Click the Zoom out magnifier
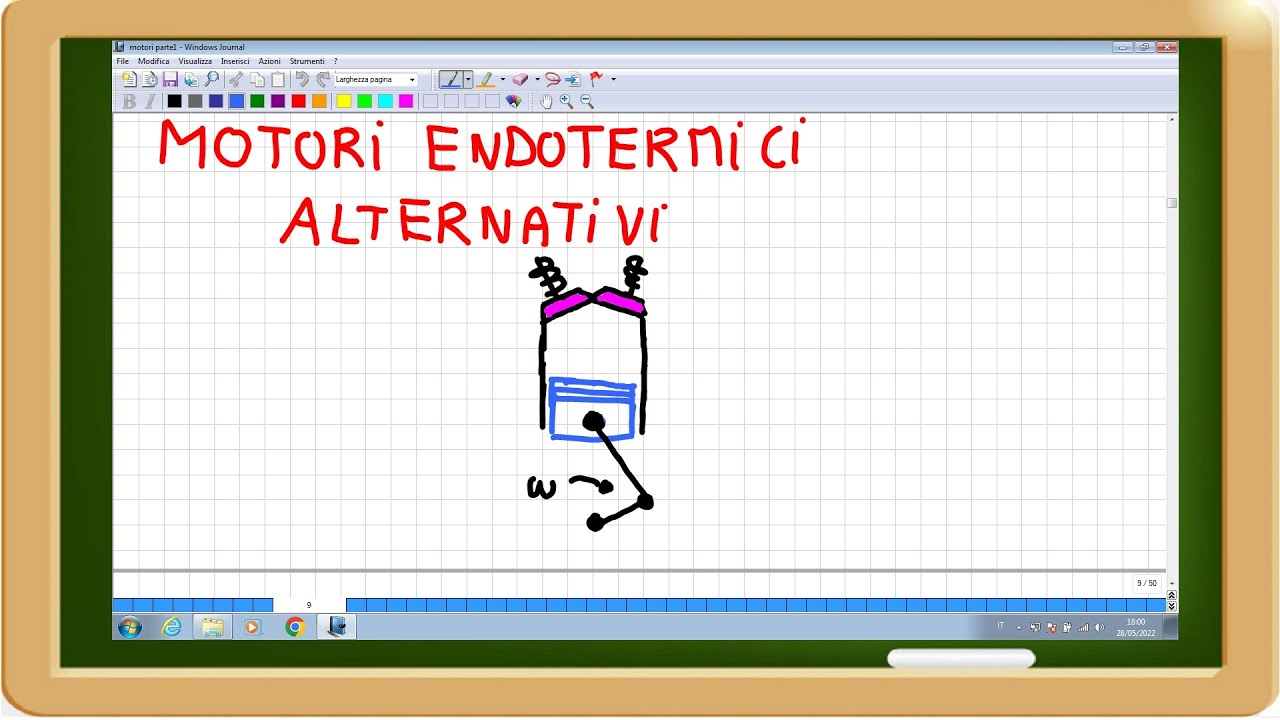The height and width of the screenshot is (720, 1280). click(x=587, y=101)
